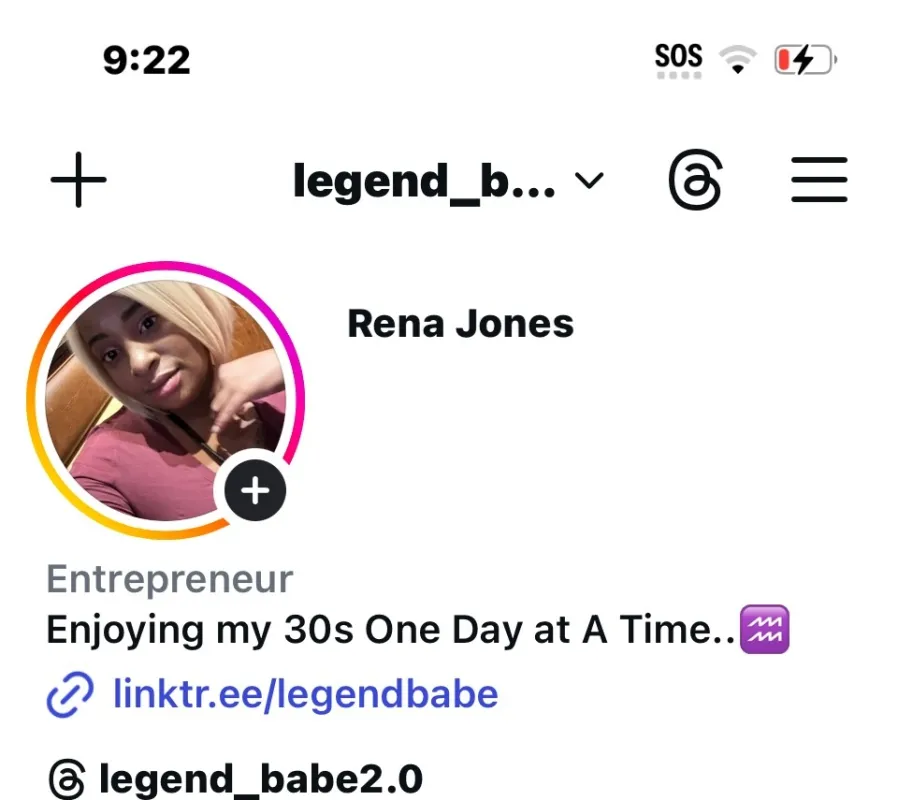Tap the plus badge on the profile photo
This screenshot has height=800, width=898.
point(255,491)
